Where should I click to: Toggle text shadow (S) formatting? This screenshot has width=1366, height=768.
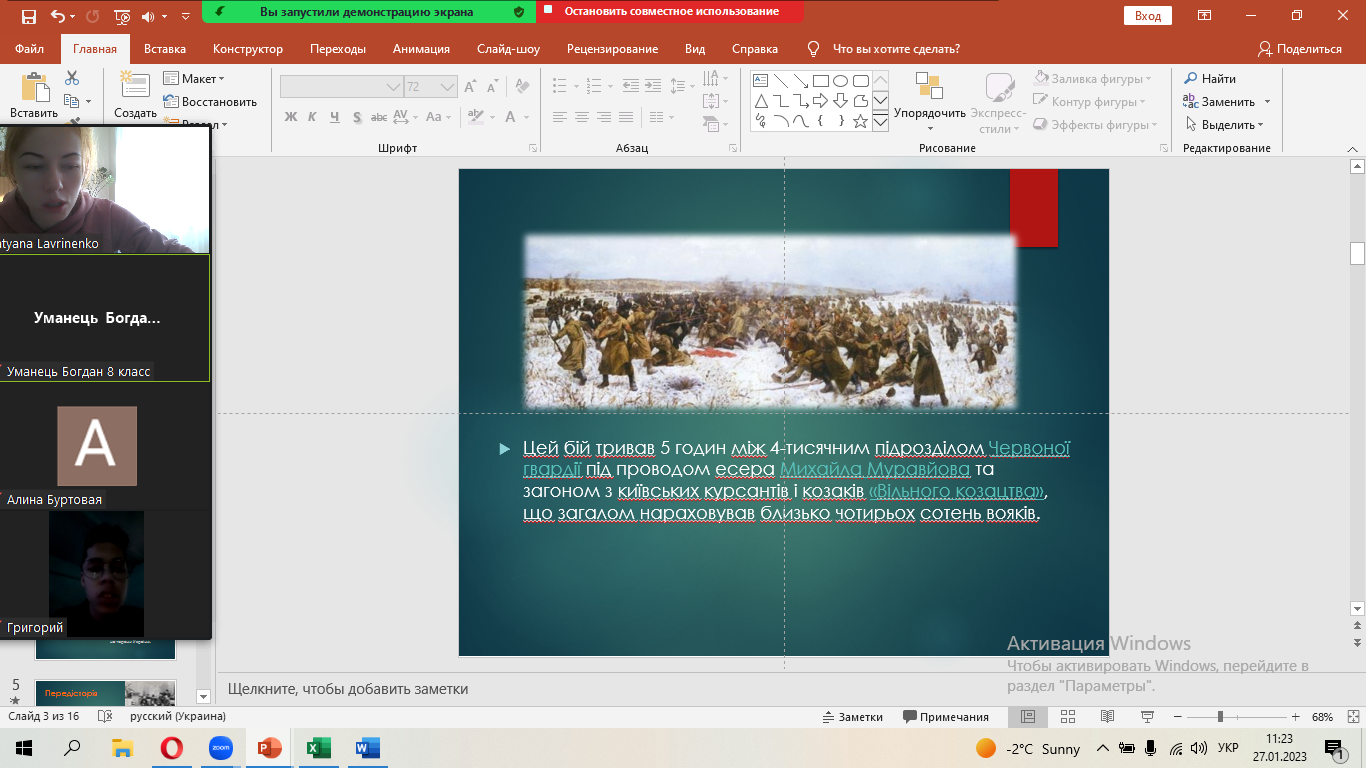[359, 117]
